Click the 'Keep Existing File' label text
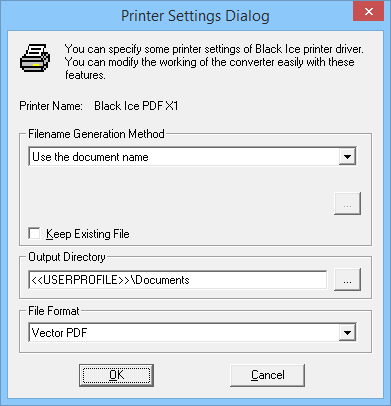Viewport: 391px width, 406px height. [x=88, y=234]
